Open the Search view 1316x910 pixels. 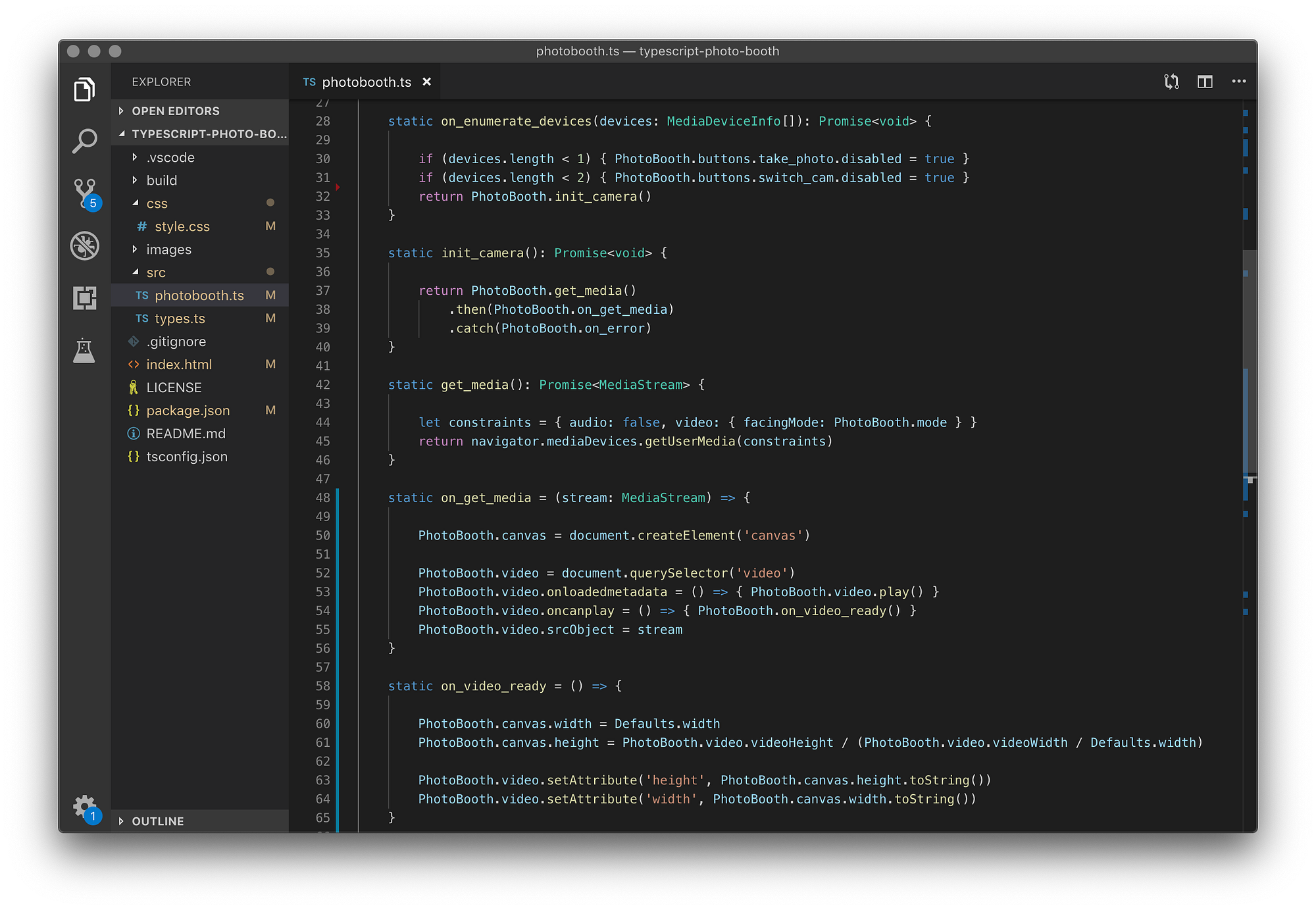tap(84, 139)
